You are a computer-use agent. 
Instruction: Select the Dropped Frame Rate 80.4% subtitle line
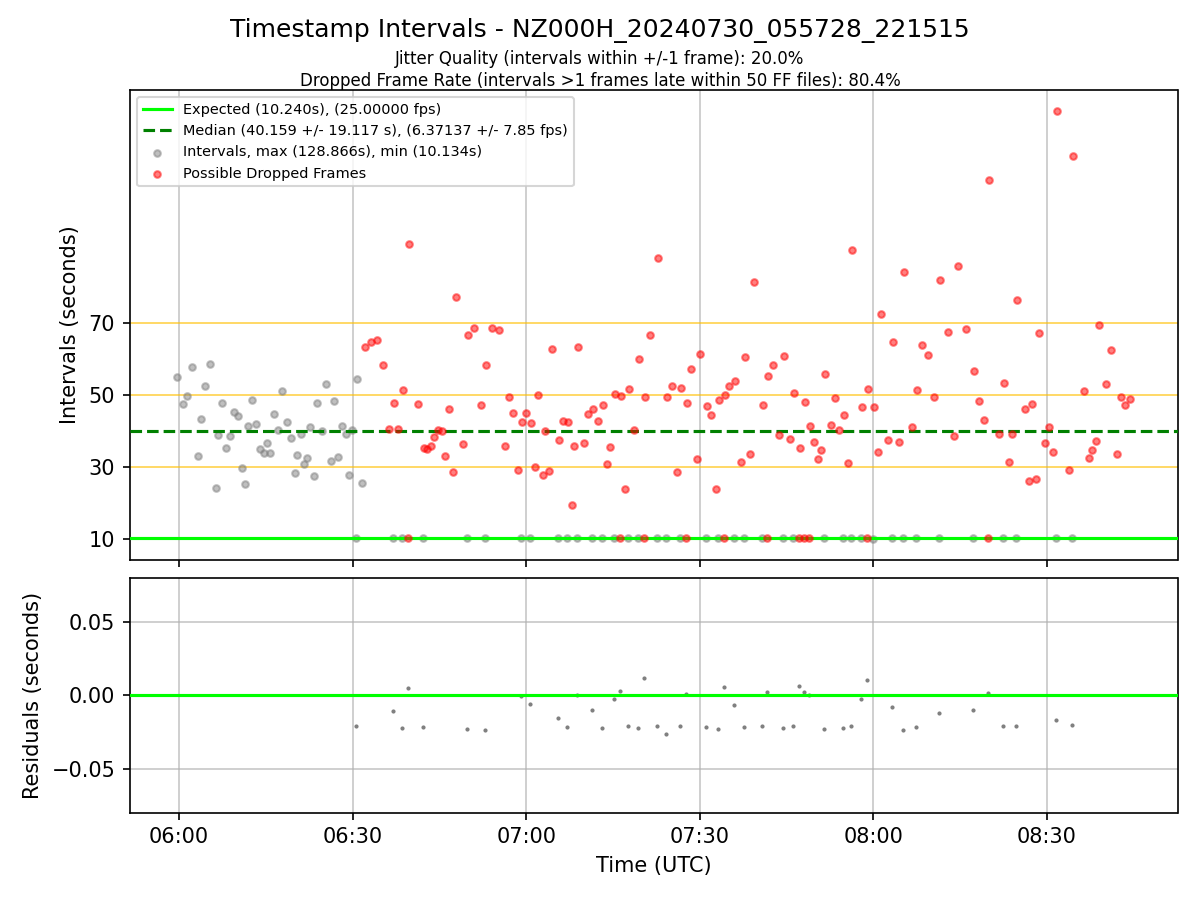tap(600, 80)
